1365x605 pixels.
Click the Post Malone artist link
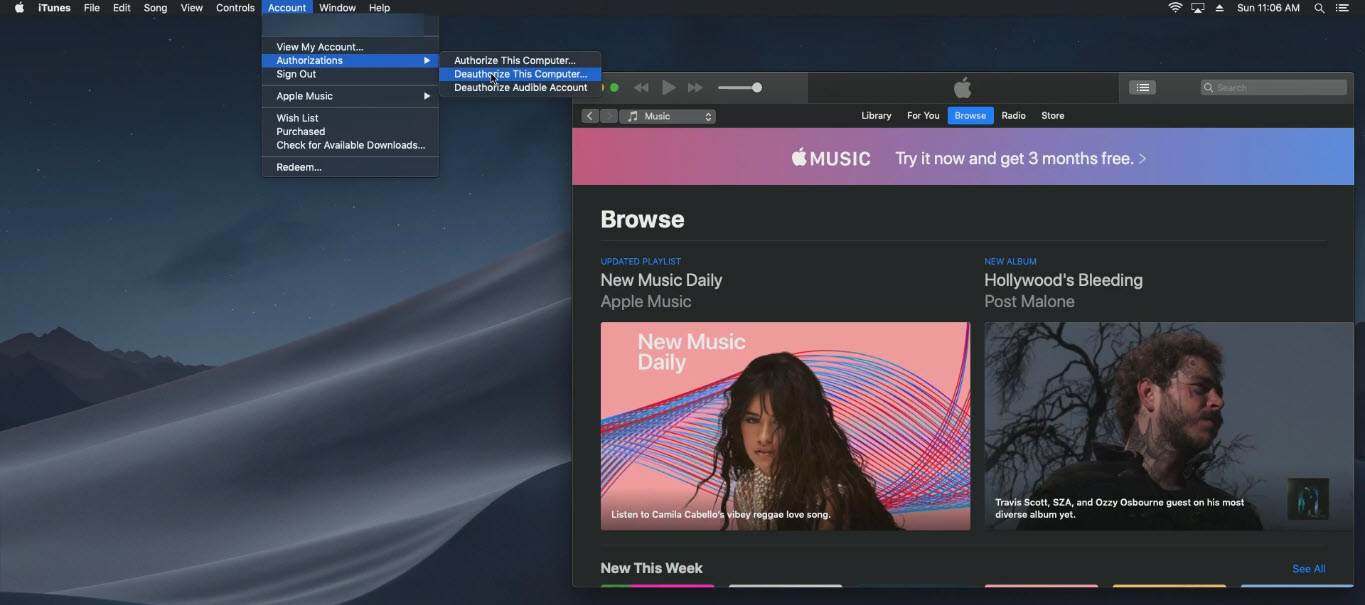(1029, 301)
